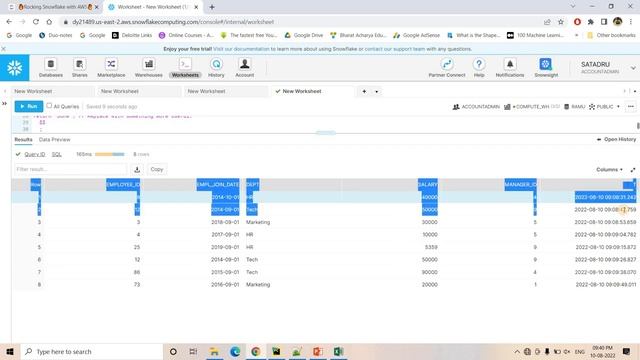The image size is (640, 360).
Task: Open a new browser tab
Action: [212, 7]
